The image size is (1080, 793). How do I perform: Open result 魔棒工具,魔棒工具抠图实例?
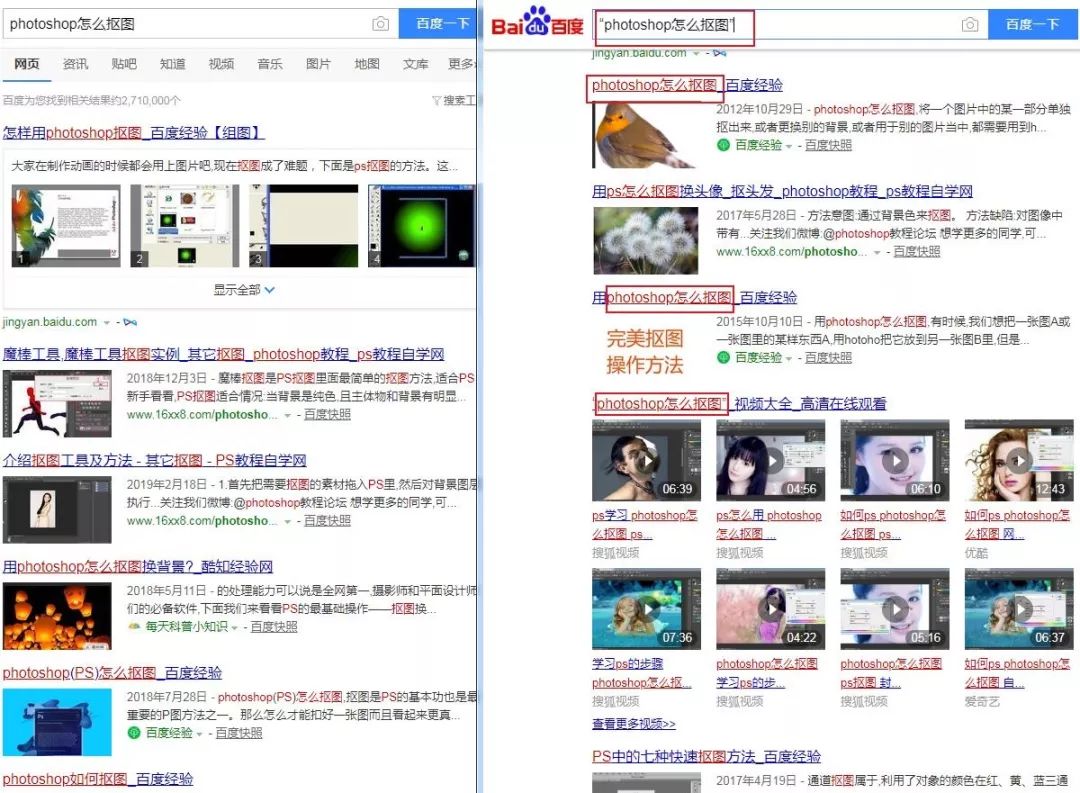223,354
